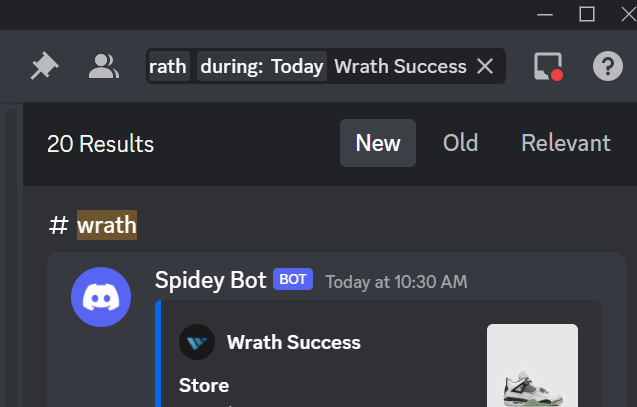
Task: Clear the search with the X icon
Action: tap(485, 66)
